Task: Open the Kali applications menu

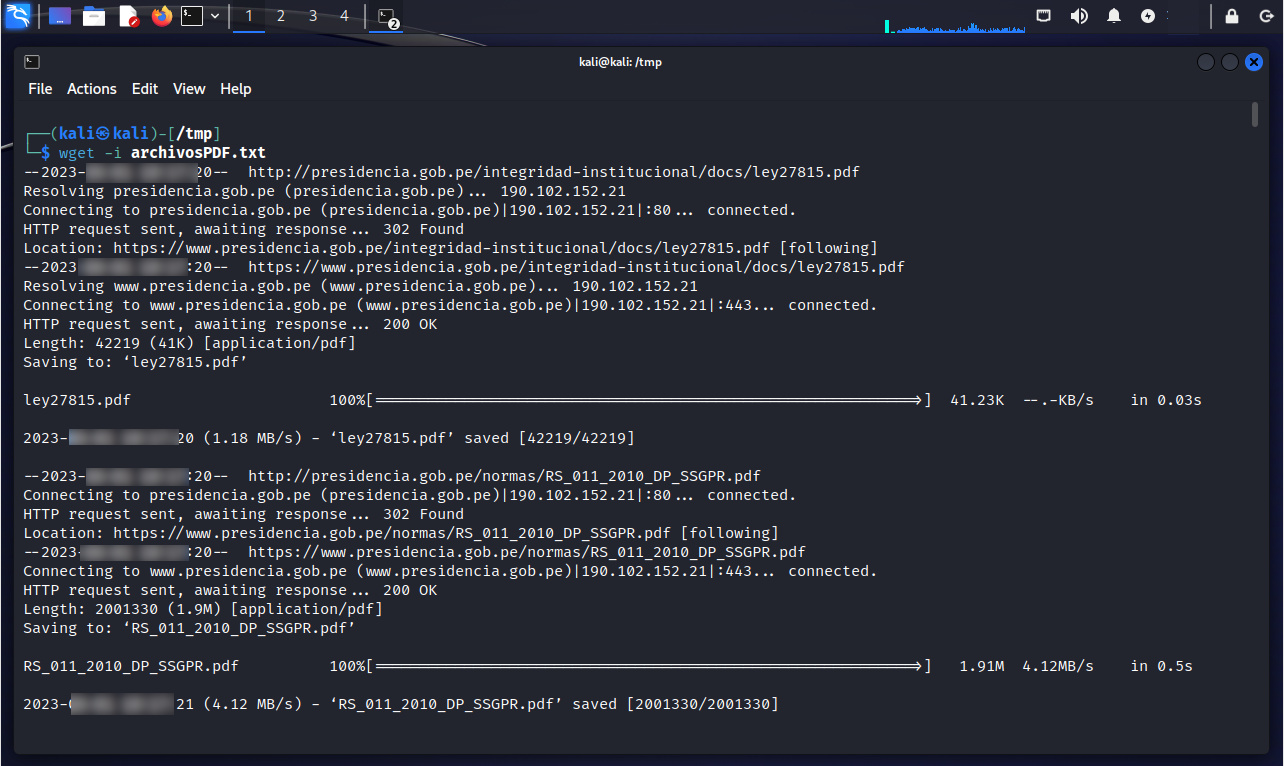Action: coord(19,15)
